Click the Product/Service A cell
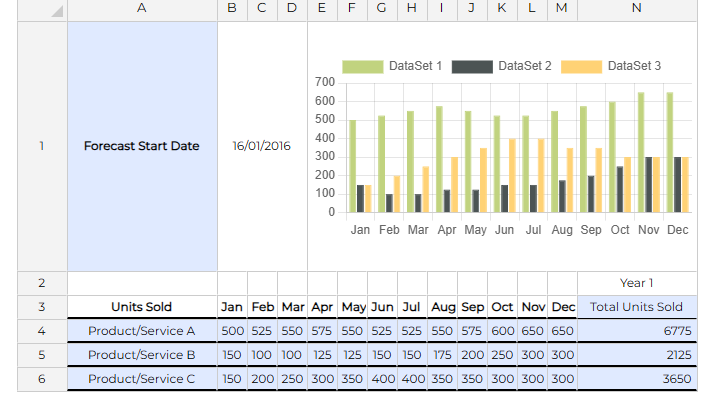Image resolution: width=707 pixels, height=402 pixels. pos(142,331)
